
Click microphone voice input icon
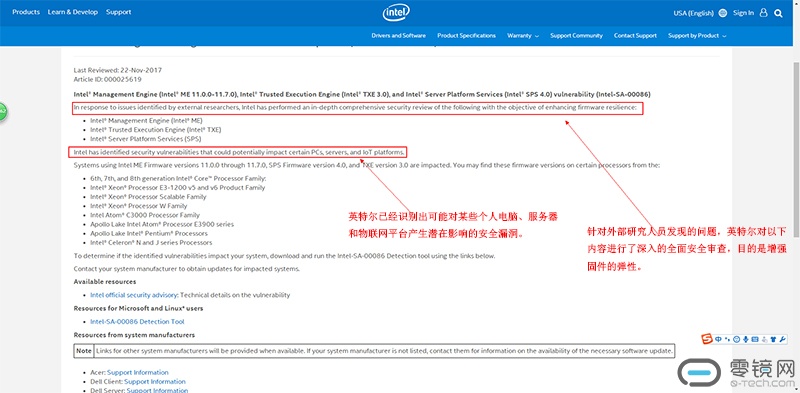coord(746,339)
